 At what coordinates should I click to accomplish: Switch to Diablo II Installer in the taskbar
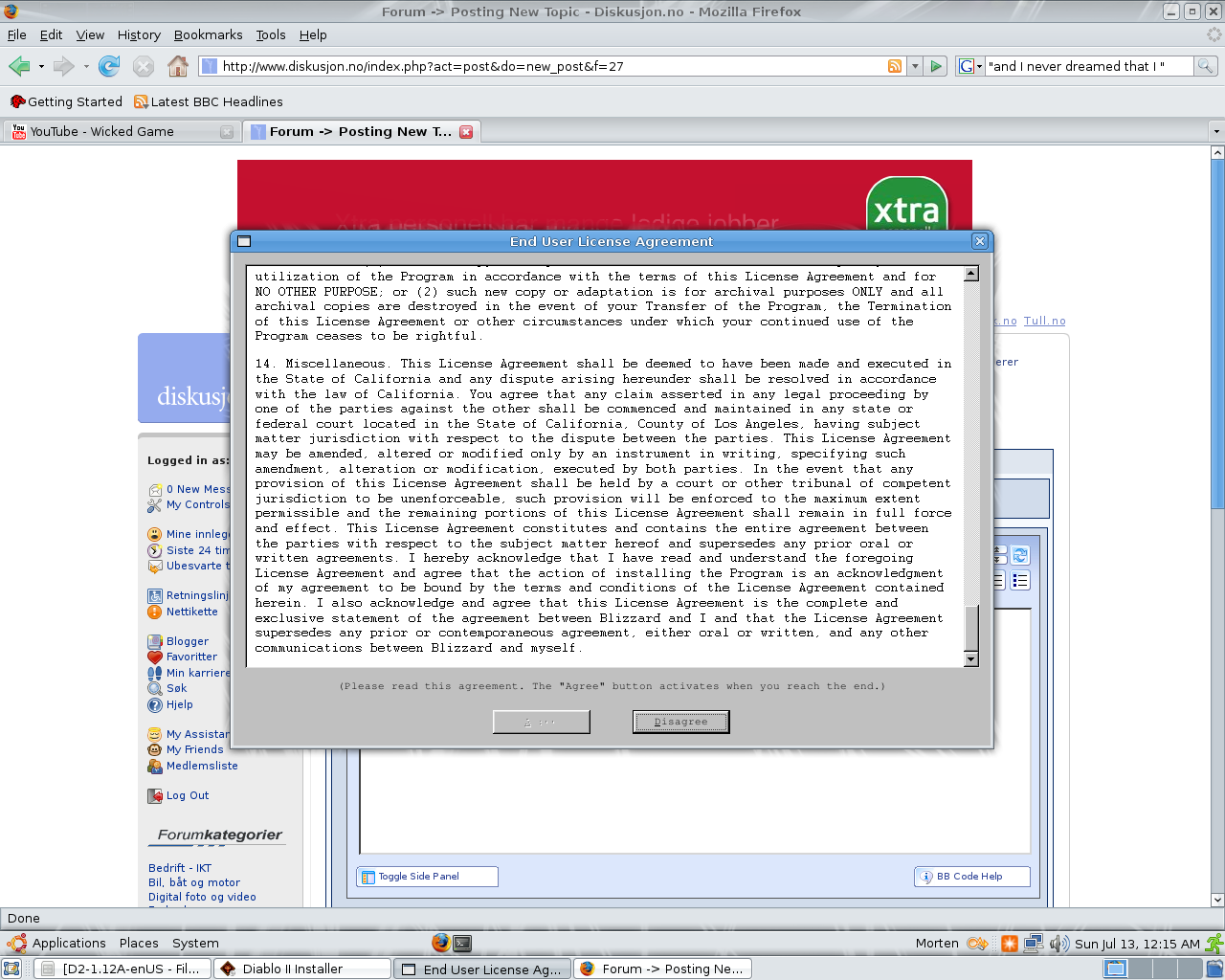[302, 969]
